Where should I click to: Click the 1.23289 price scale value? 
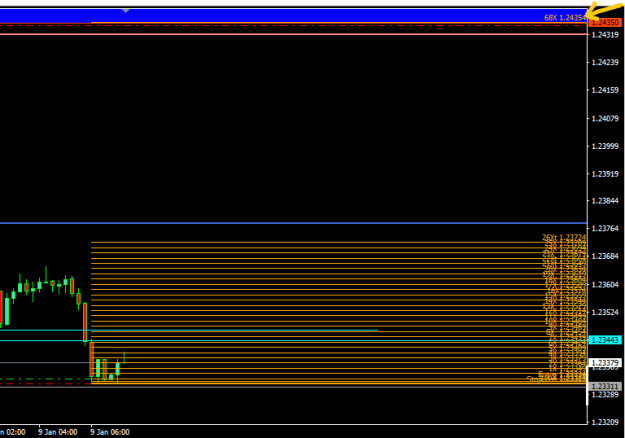(605, 395)
